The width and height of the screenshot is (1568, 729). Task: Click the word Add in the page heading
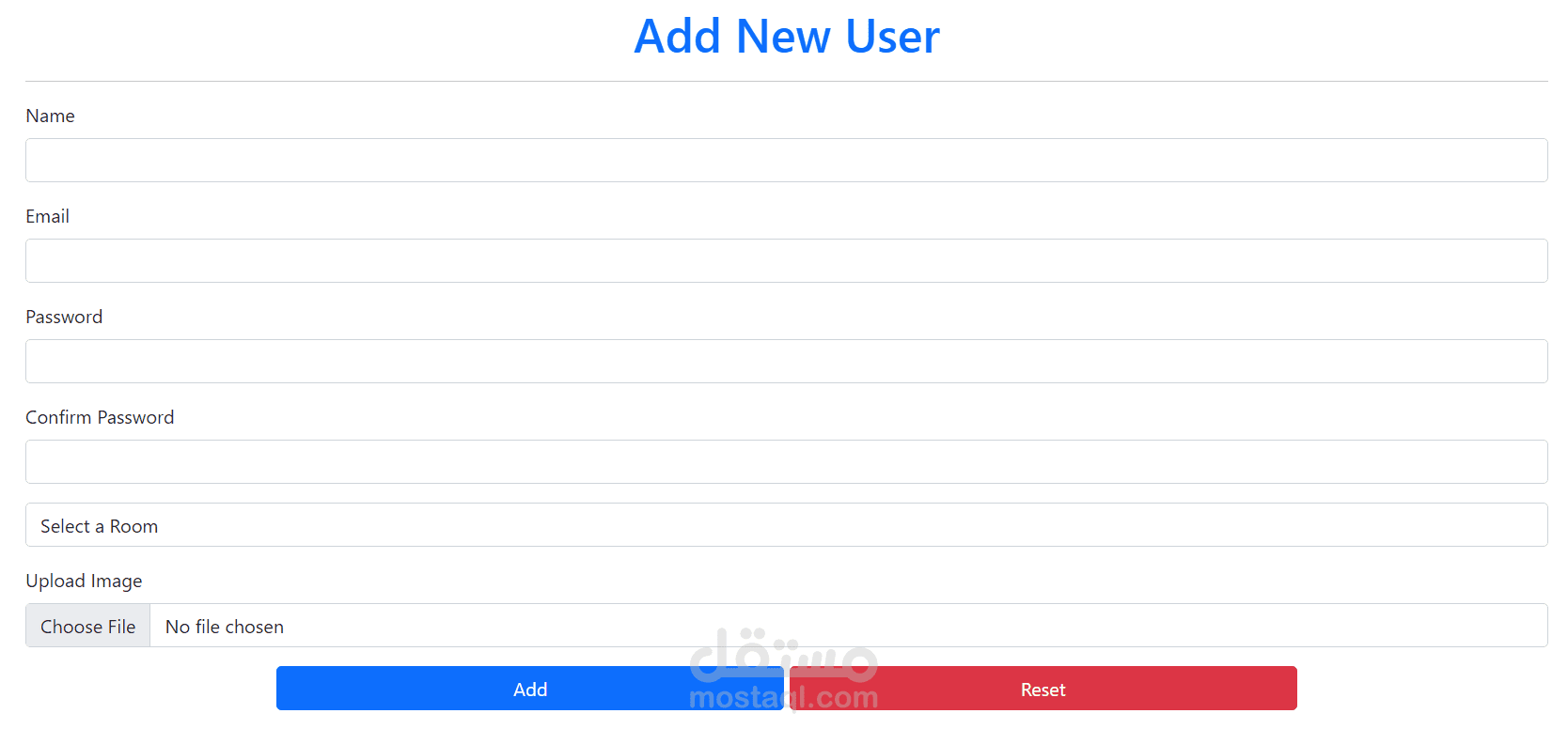(678, 38)
